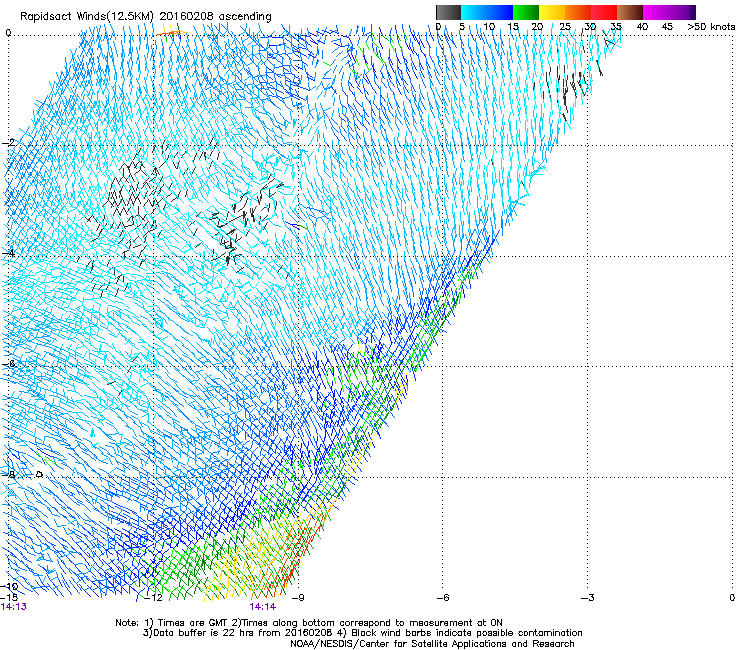The width and height of the screenshot is (740, 650).
Task: Click the title 'Rapidscat Winds(12.5KM) 20160208 ascending'
Action: 146,16
